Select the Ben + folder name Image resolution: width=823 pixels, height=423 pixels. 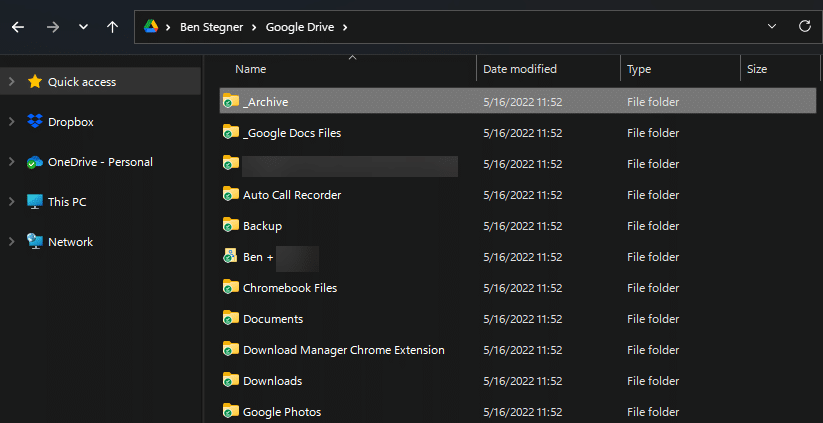coord(258,257)
